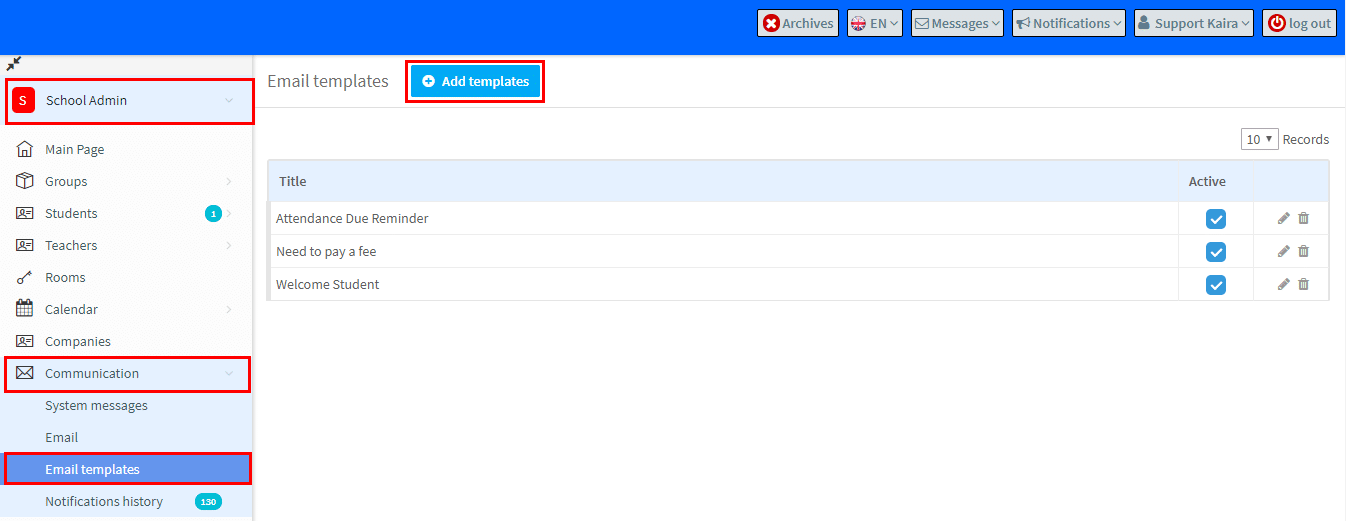Click the Groups box icon
Viewport: 1346px width, 521px height.
pyautogui.click(x=25, y=181)
